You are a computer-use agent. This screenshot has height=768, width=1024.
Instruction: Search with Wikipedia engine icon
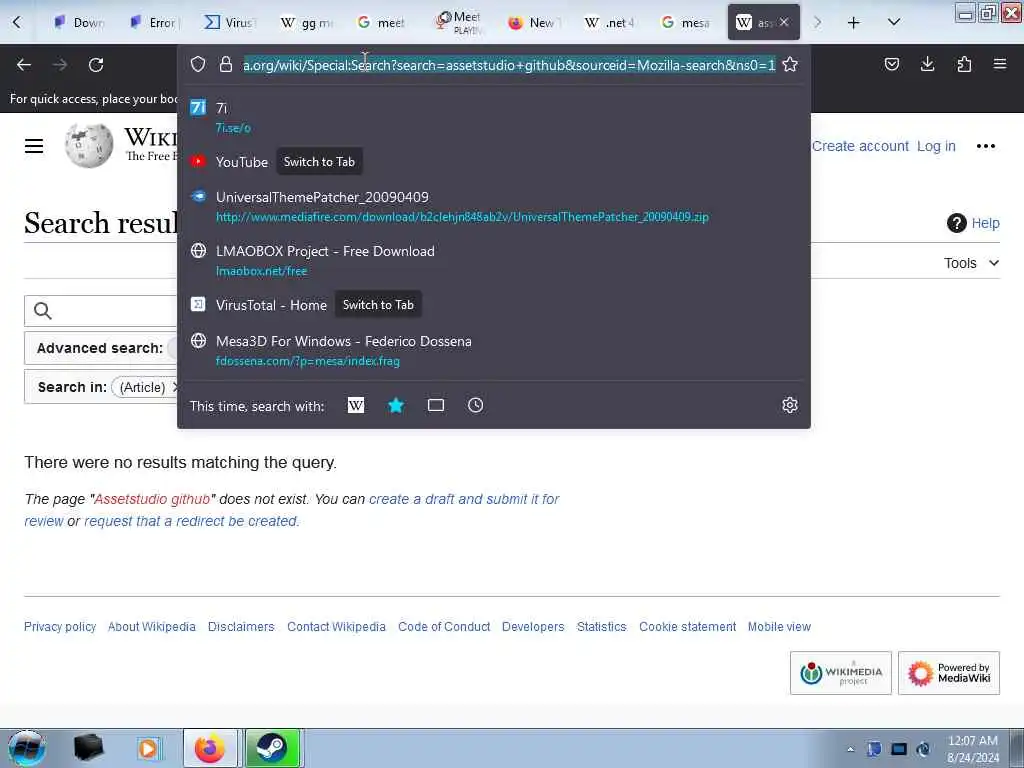[356, 406]
